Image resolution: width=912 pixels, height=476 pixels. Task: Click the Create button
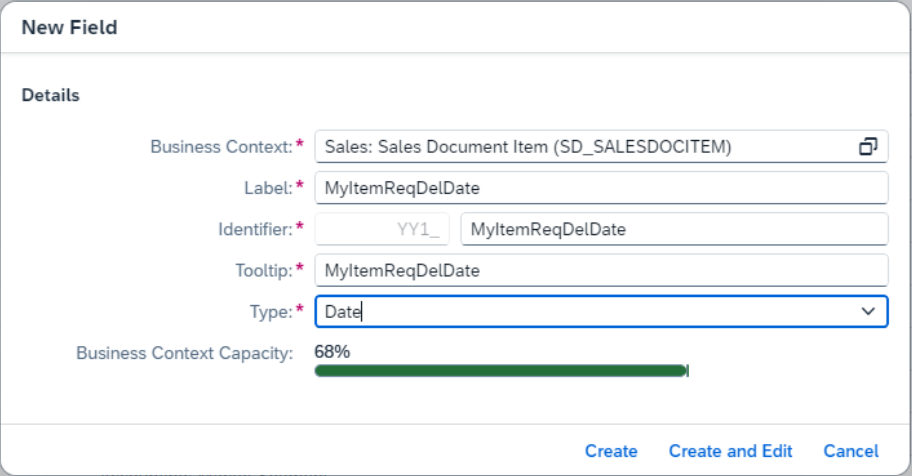[611, 451]
